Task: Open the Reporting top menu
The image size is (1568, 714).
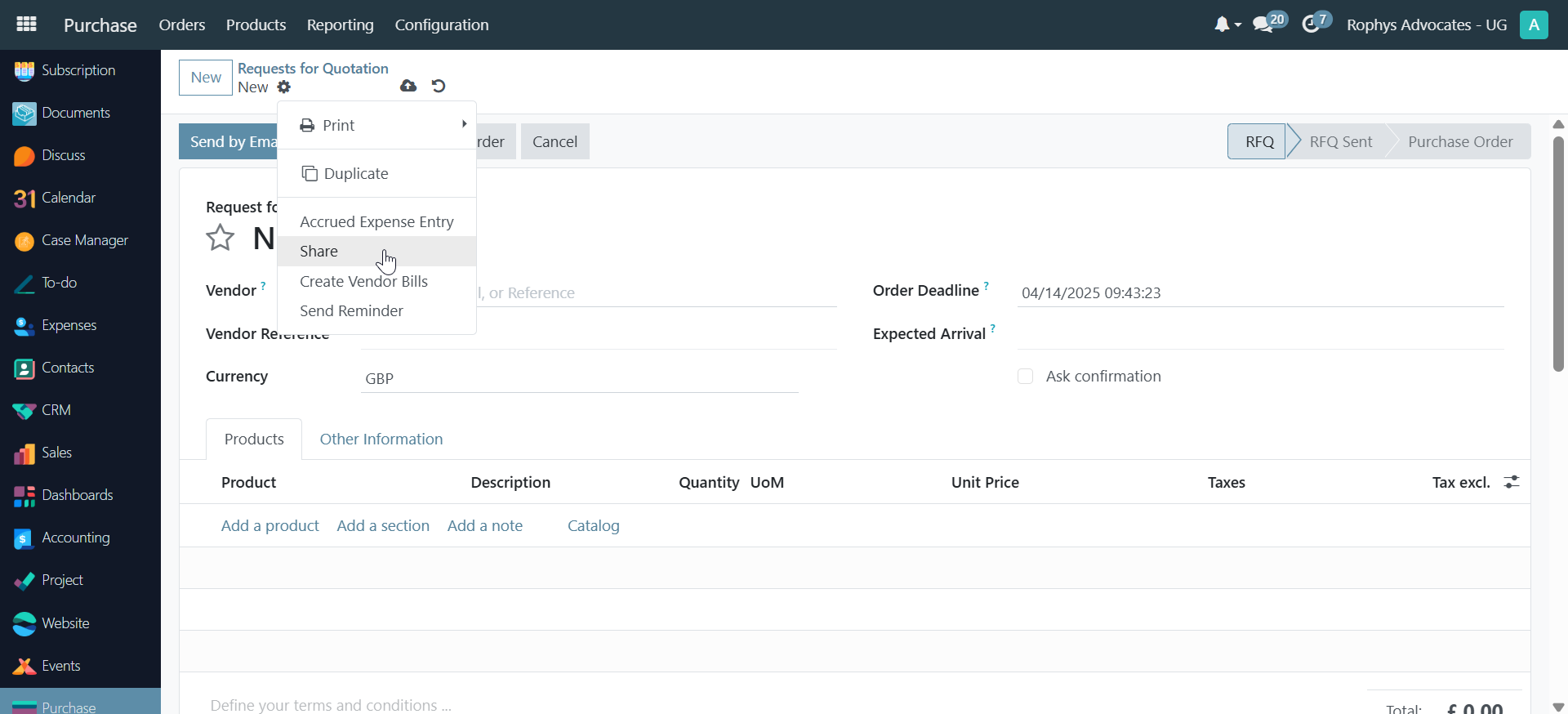Action: coord(341,25)
